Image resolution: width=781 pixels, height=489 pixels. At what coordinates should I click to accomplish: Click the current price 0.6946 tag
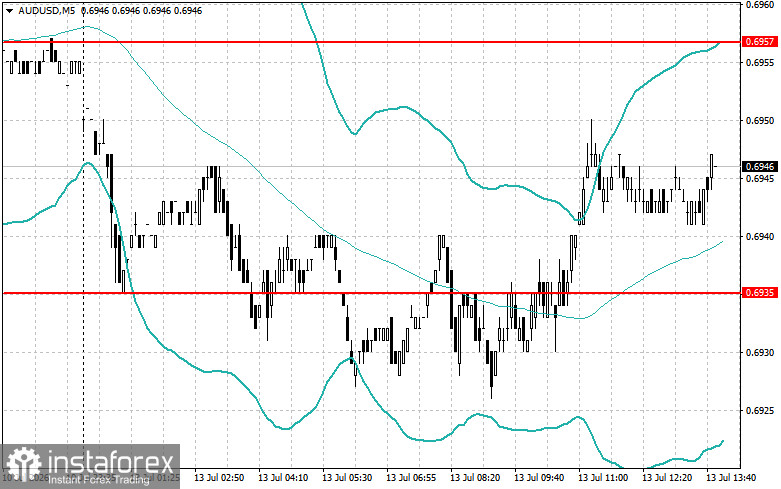(x=760, y=167)
